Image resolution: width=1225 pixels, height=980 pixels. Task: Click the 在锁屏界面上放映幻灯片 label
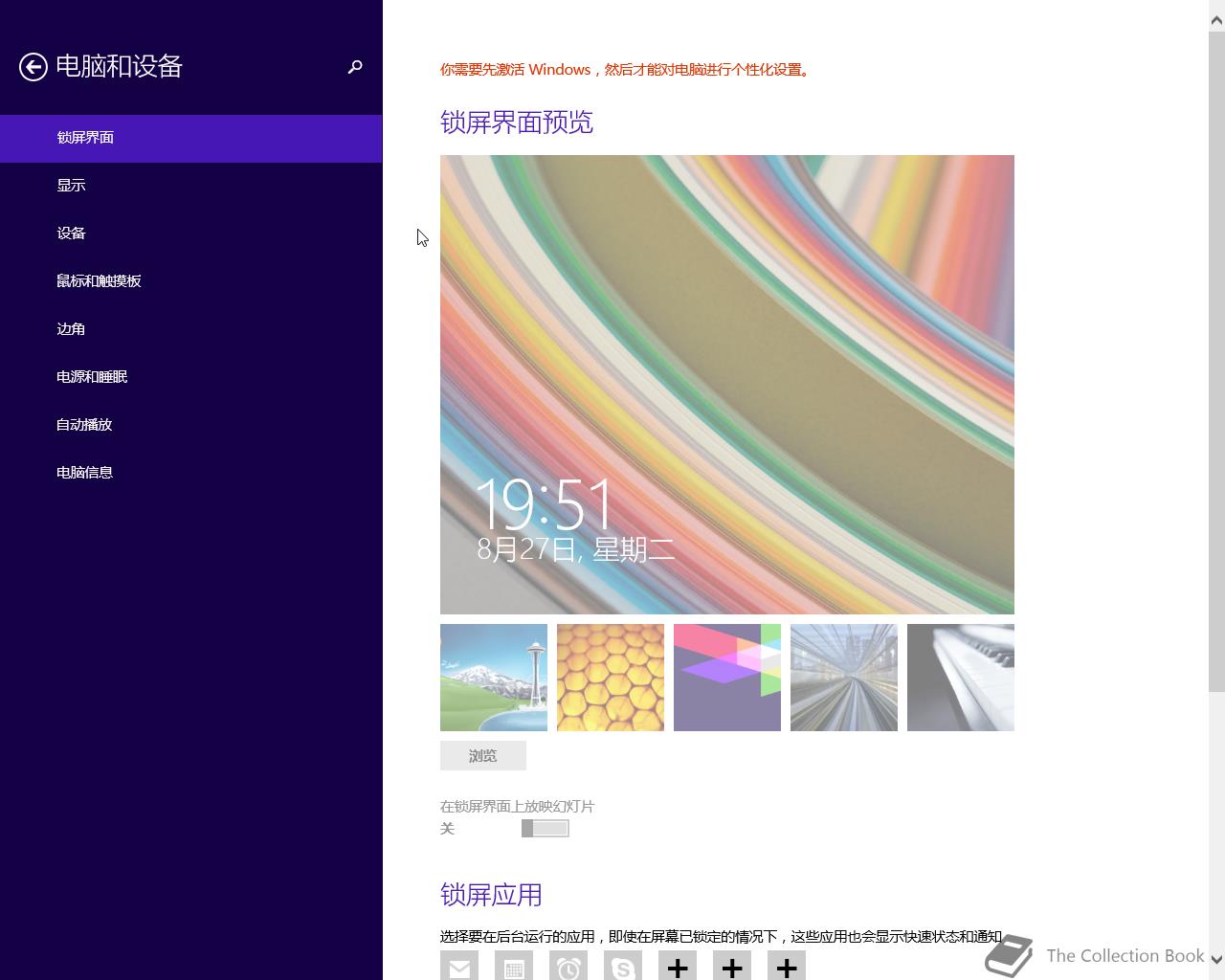click(x=517, y=807)
